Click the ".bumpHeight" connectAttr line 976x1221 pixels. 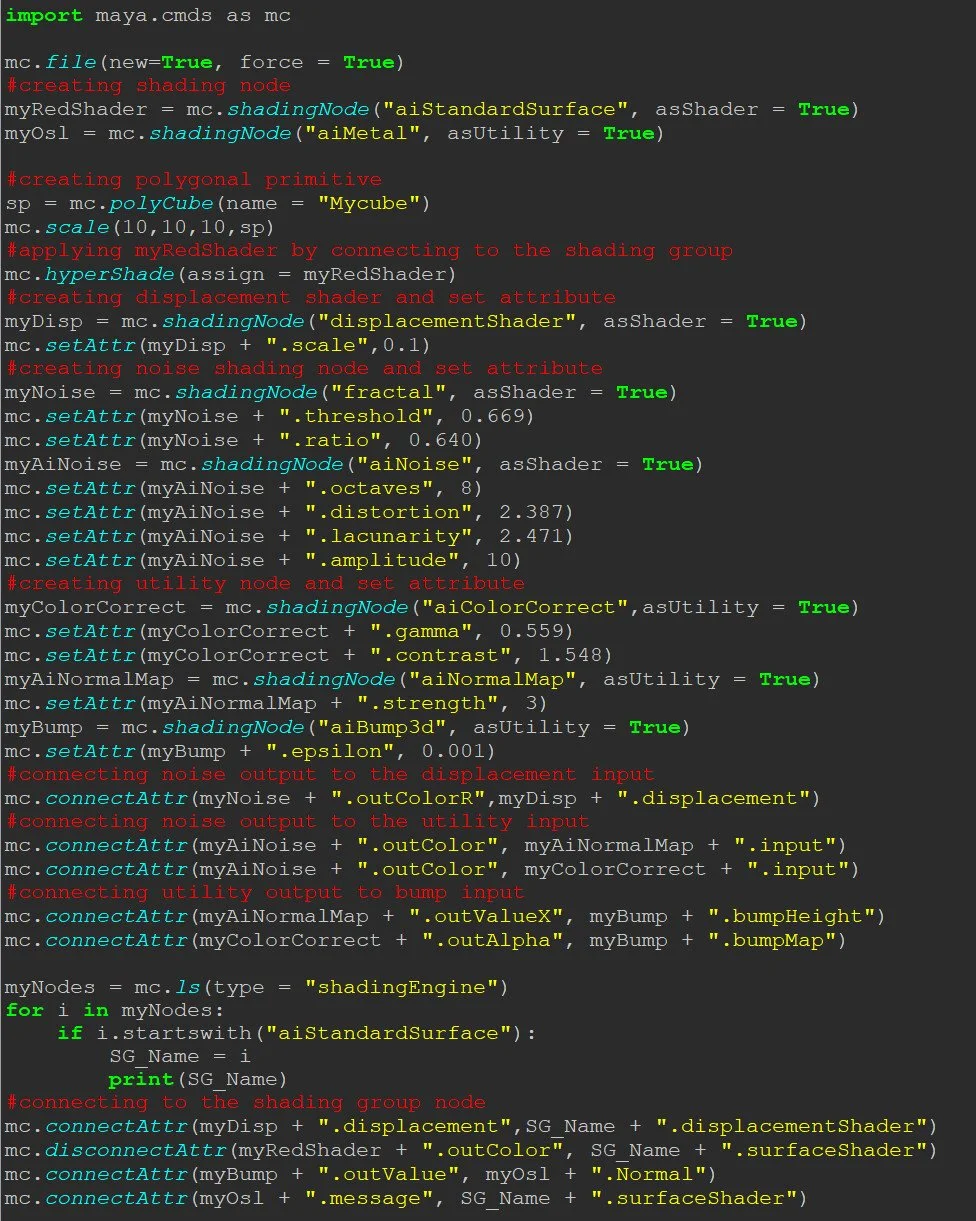click(445, 917)
